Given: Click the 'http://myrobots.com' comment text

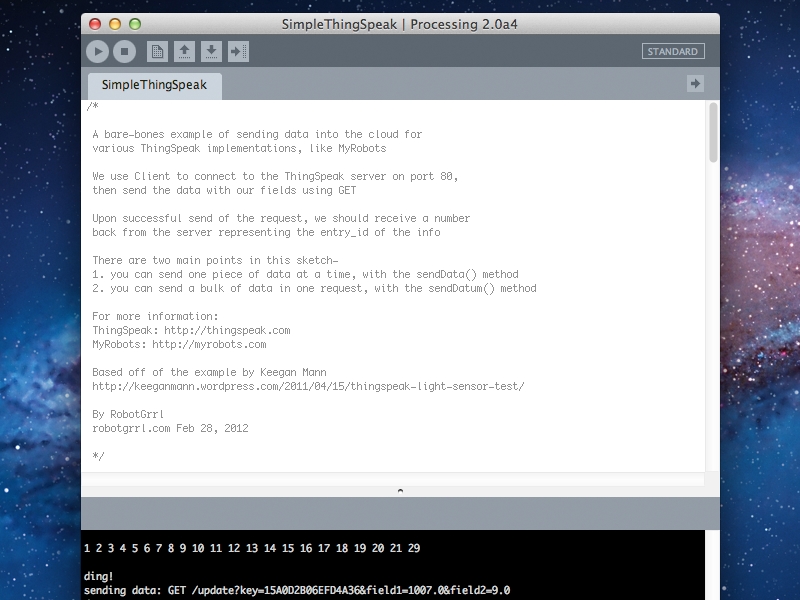Looking at the screenshot, I should click(x=209, y=344).
